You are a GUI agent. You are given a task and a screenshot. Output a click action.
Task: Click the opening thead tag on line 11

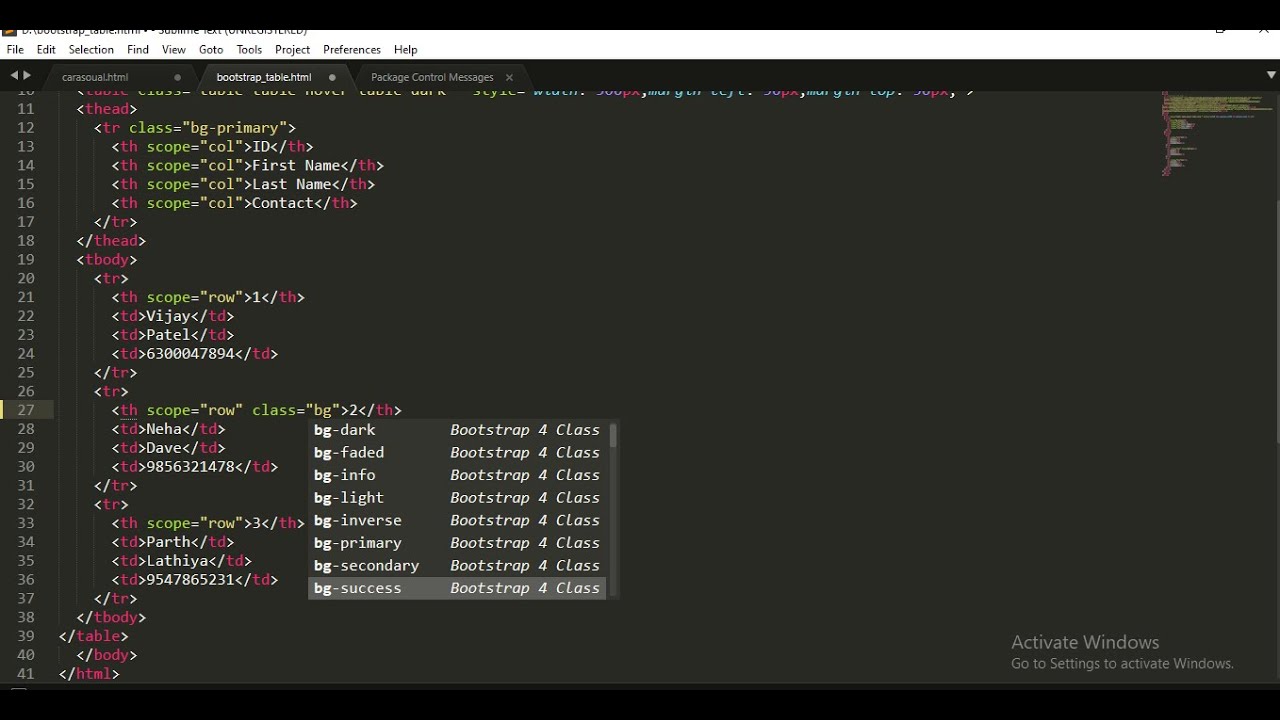click(107, 108)
